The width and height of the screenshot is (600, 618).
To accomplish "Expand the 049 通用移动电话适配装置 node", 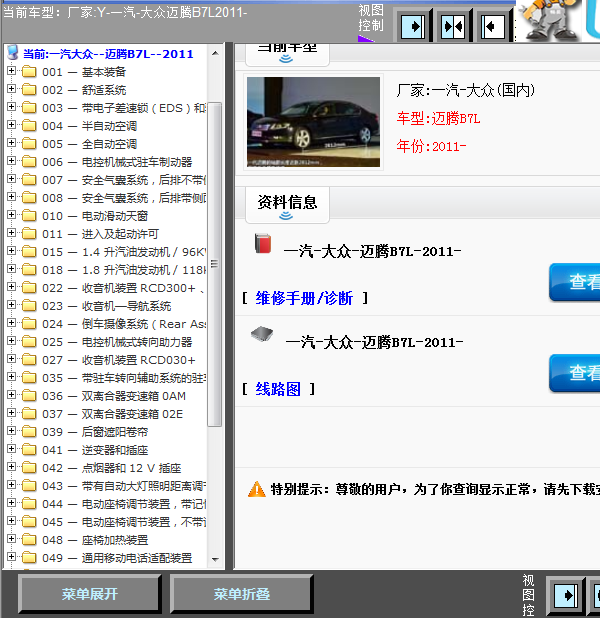I will [11, 556].
